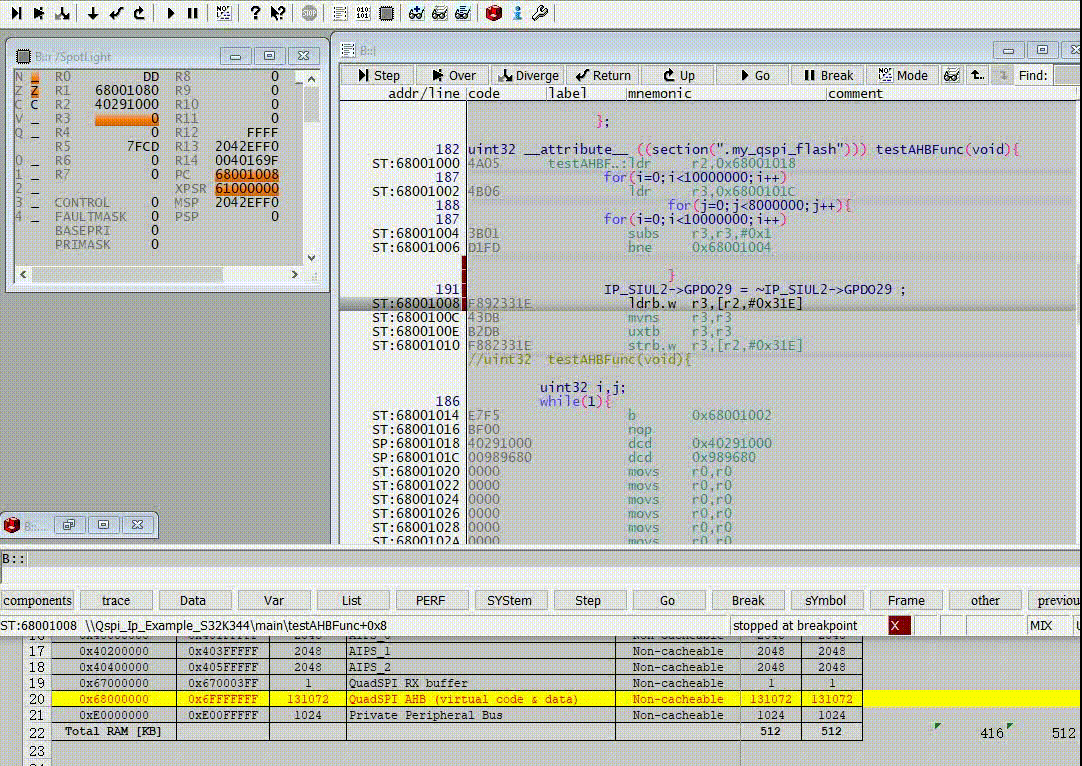
Task: Open the Var softkey menu
Action: 274,600
